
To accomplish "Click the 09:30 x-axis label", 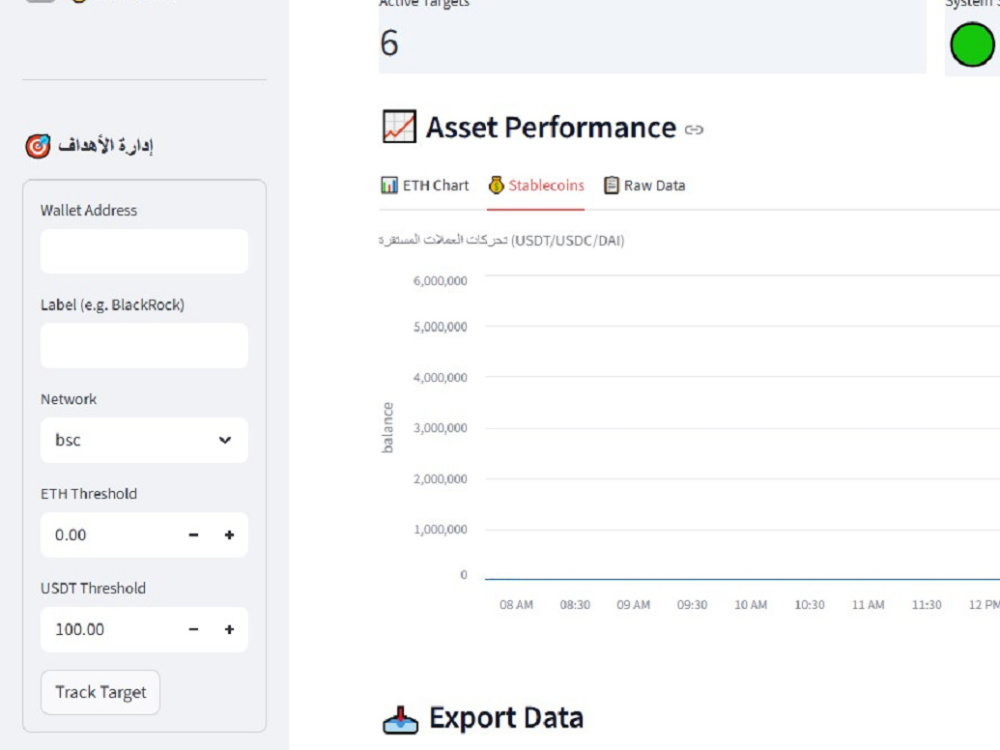I will tap(692, 605).
